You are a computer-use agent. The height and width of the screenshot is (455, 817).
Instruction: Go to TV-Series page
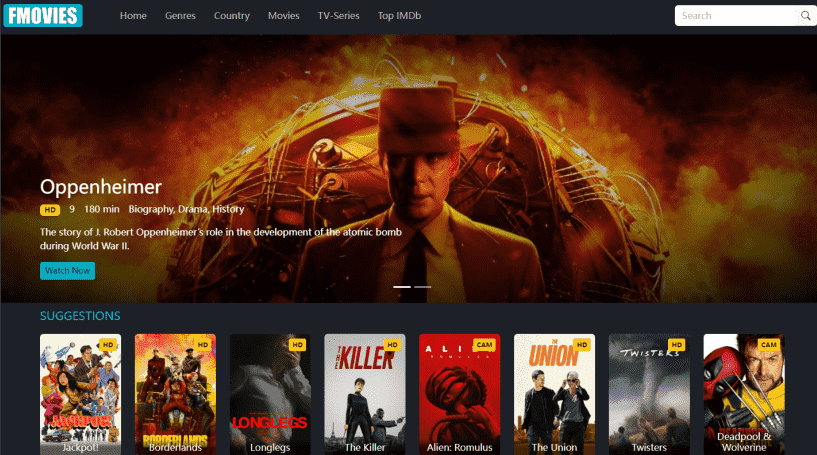(338, 16)
